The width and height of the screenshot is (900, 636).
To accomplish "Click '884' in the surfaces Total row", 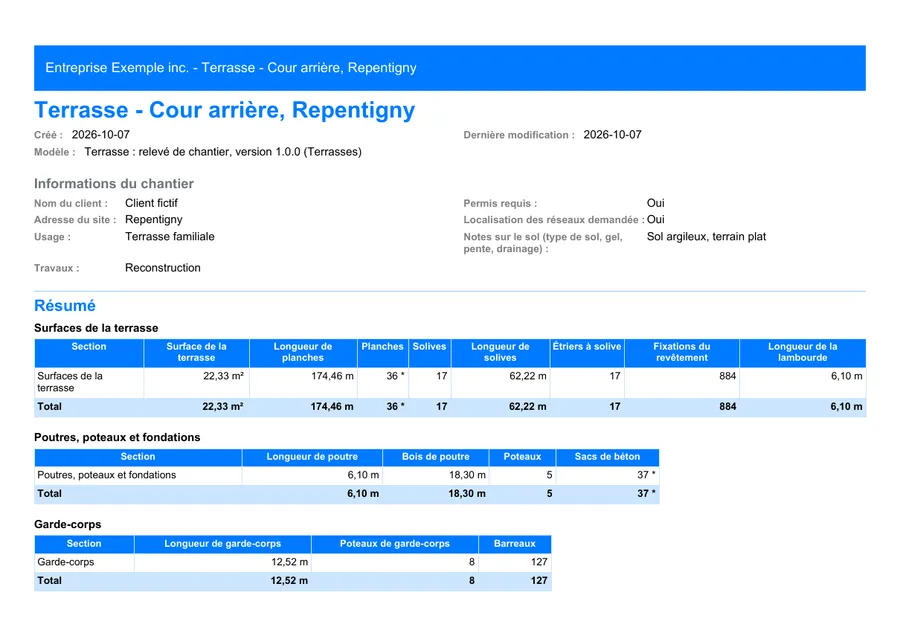I will pyautogui.click(x=728, y=406).
